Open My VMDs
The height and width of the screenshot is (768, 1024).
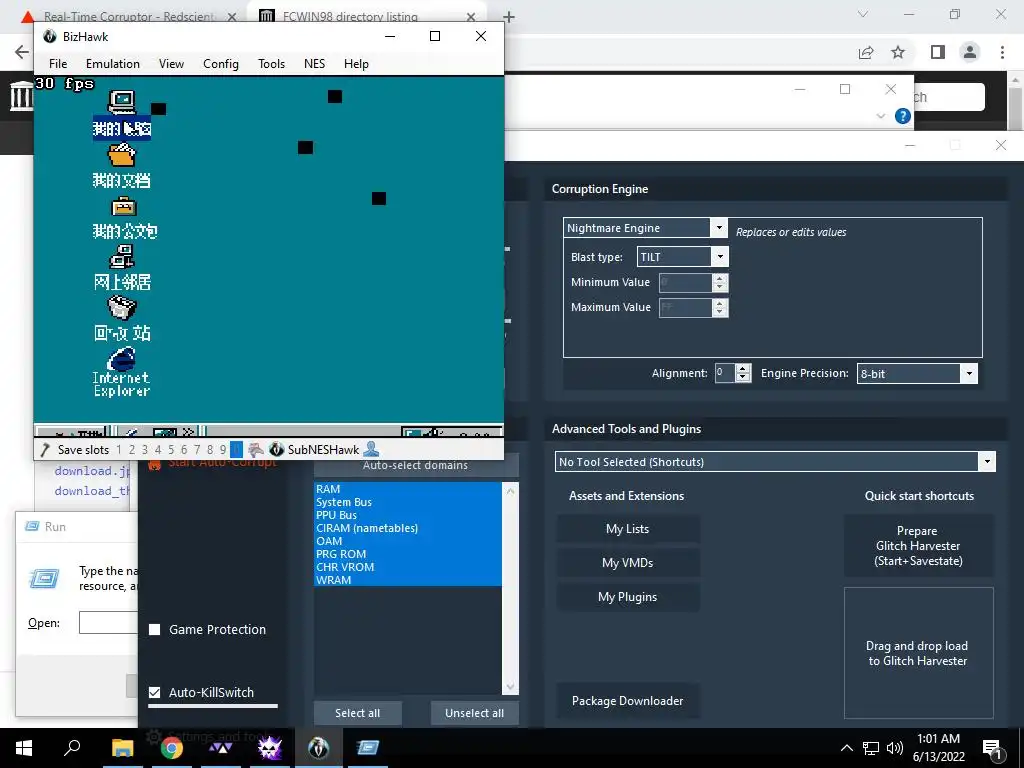tap(628, 563)
